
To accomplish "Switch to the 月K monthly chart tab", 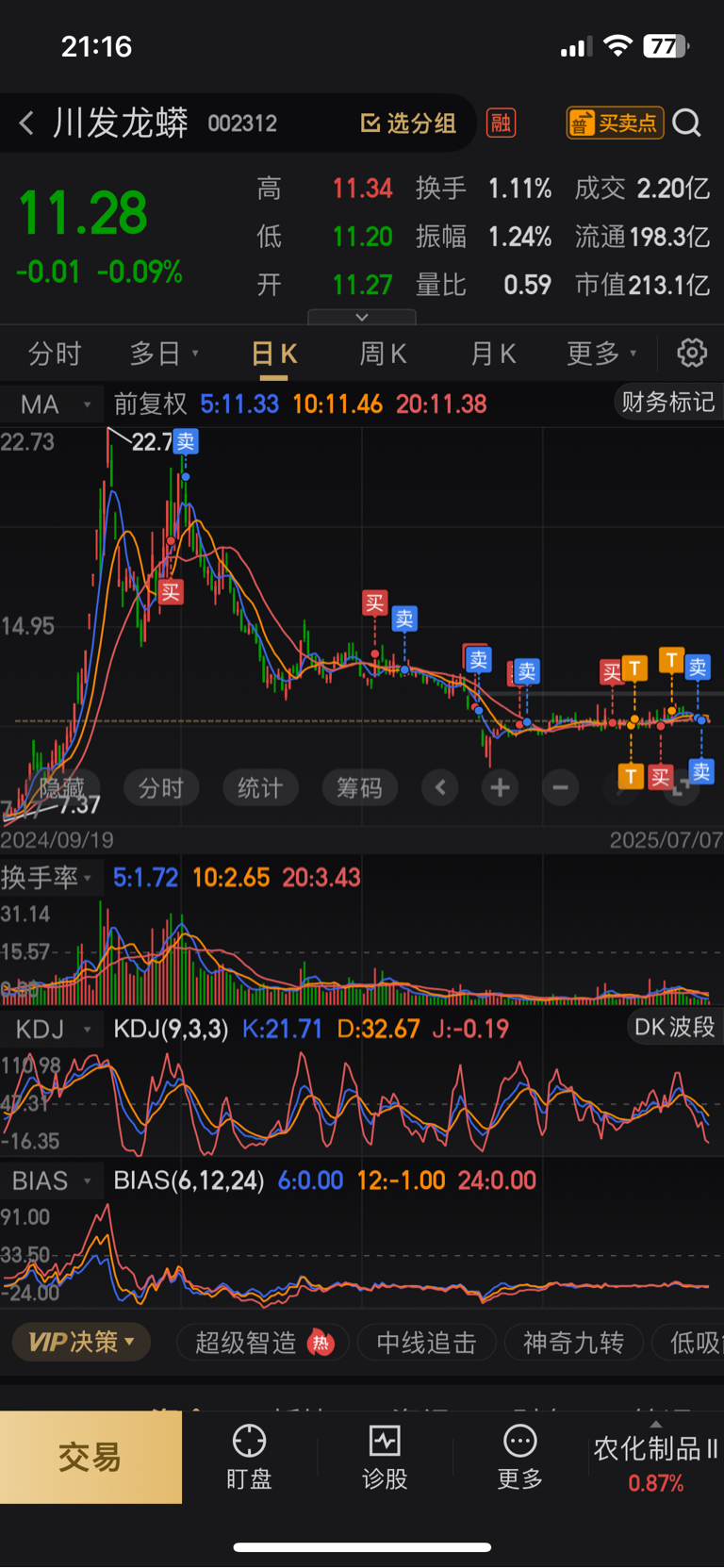I will tap(493, 354).
